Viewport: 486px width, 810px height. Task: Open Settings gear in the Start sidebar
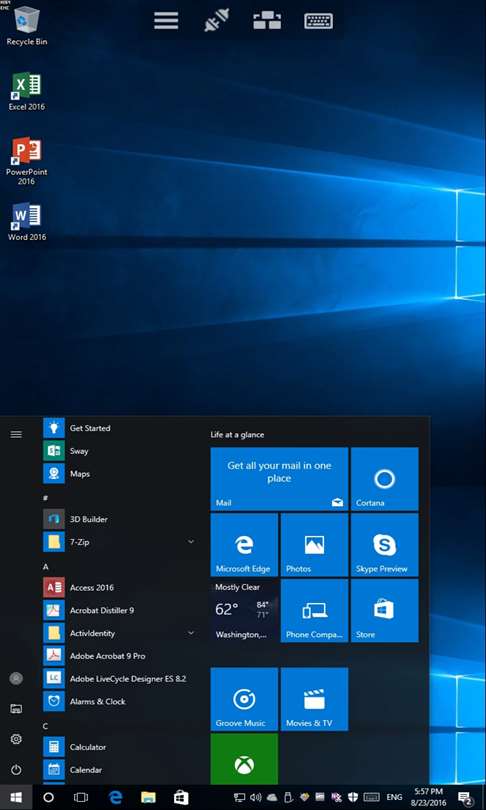16,739
